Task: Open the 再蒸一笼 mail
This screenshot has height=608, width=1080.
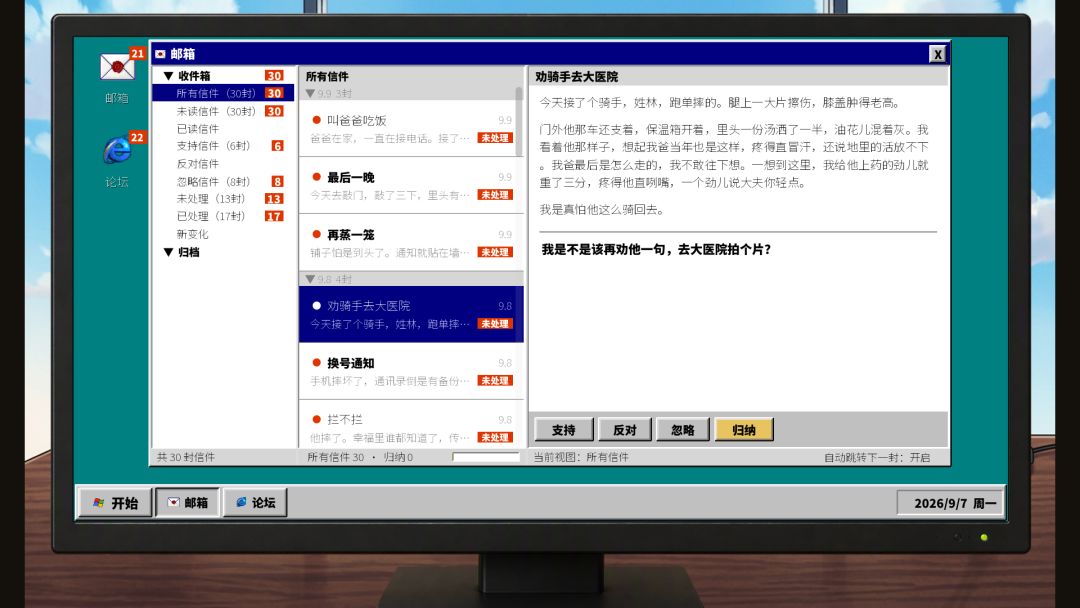Action: pyautogui.click(x=411, y=243)
